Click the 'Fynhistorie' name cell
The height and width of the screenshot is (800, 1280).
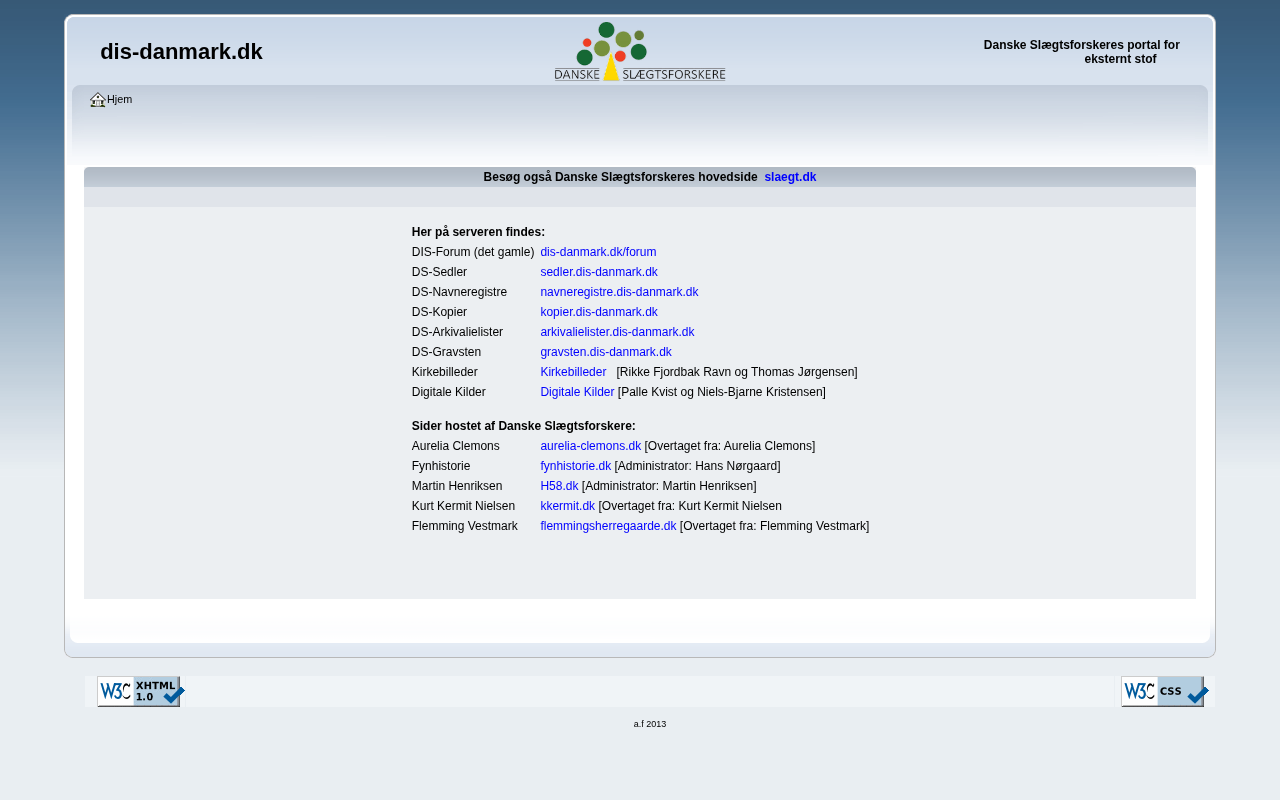point(441,466)
